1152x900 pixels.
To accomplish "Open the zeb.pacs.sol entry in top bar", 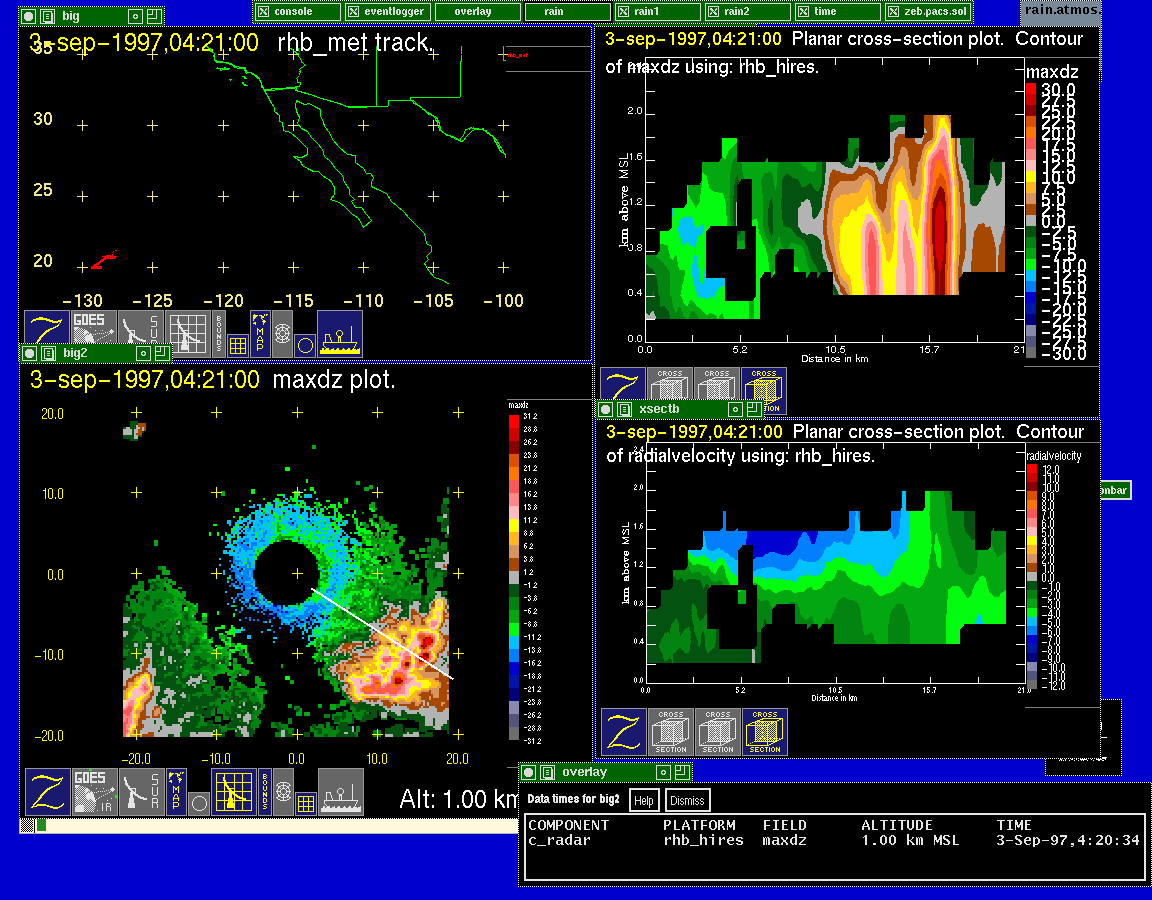I will 928,11.
